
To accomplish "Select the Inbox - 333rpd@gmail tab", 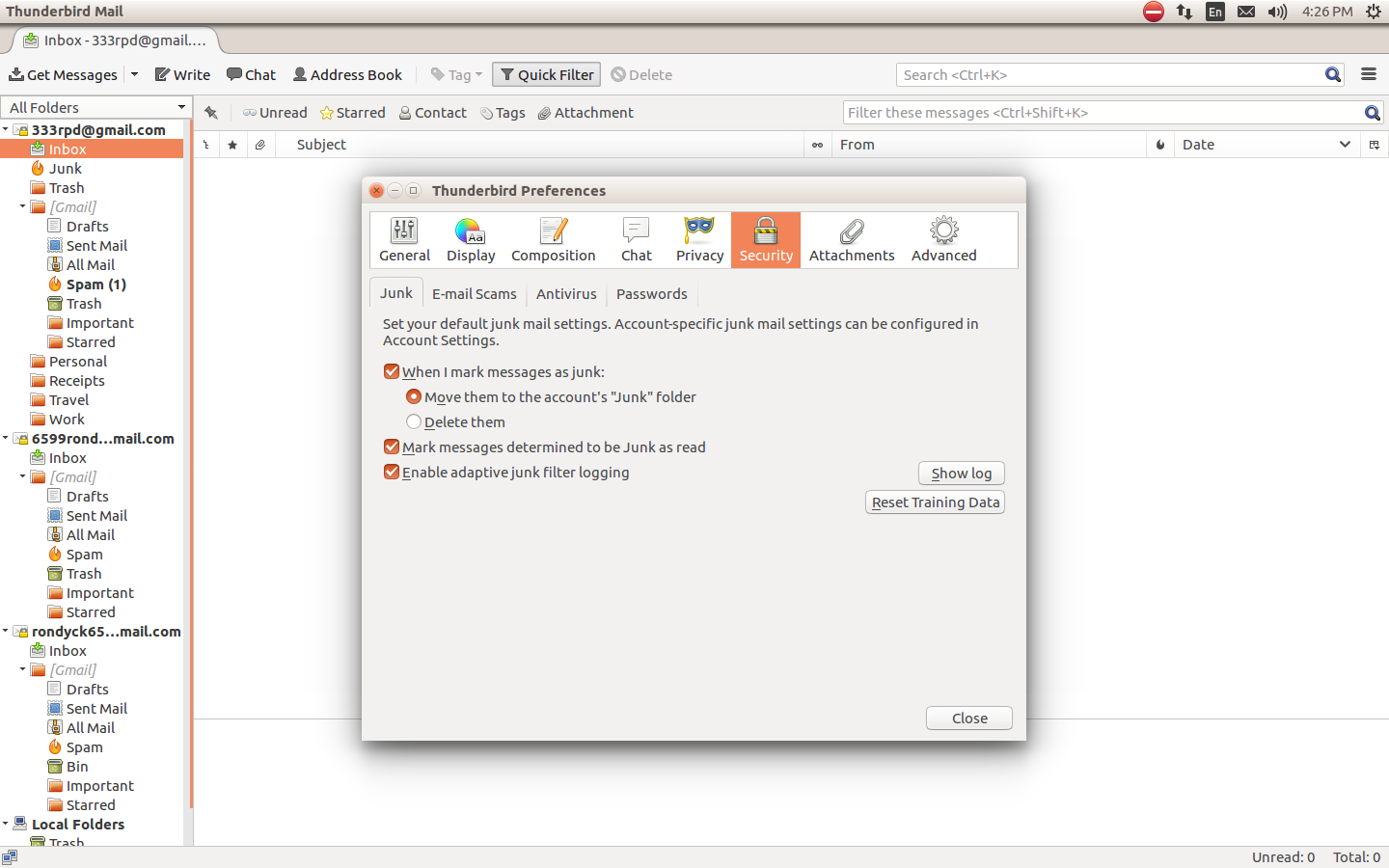I will (x=116, y=41).
